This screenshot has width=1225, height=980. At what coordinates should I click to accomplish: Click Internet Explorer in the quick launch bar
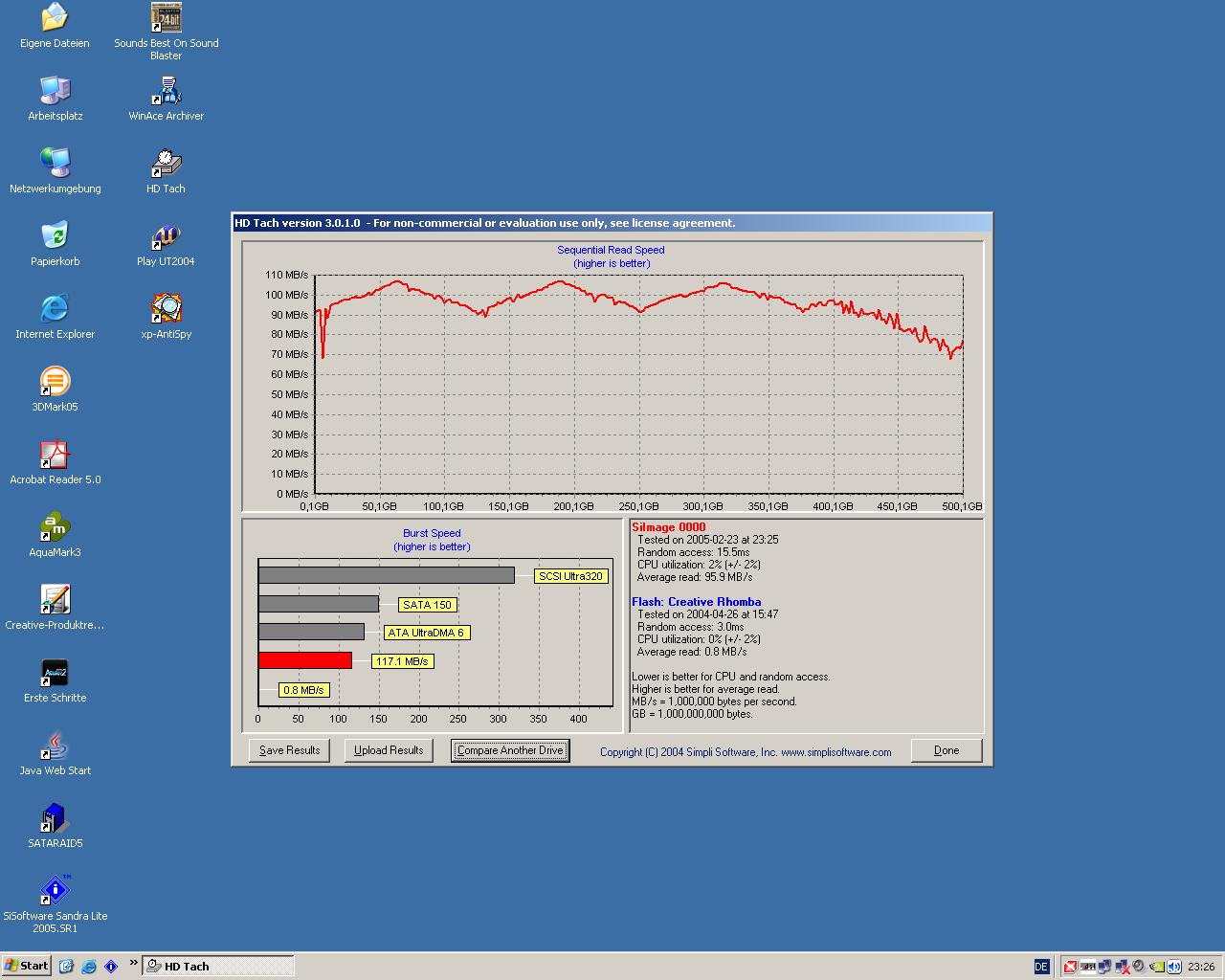tap(89, 966)
